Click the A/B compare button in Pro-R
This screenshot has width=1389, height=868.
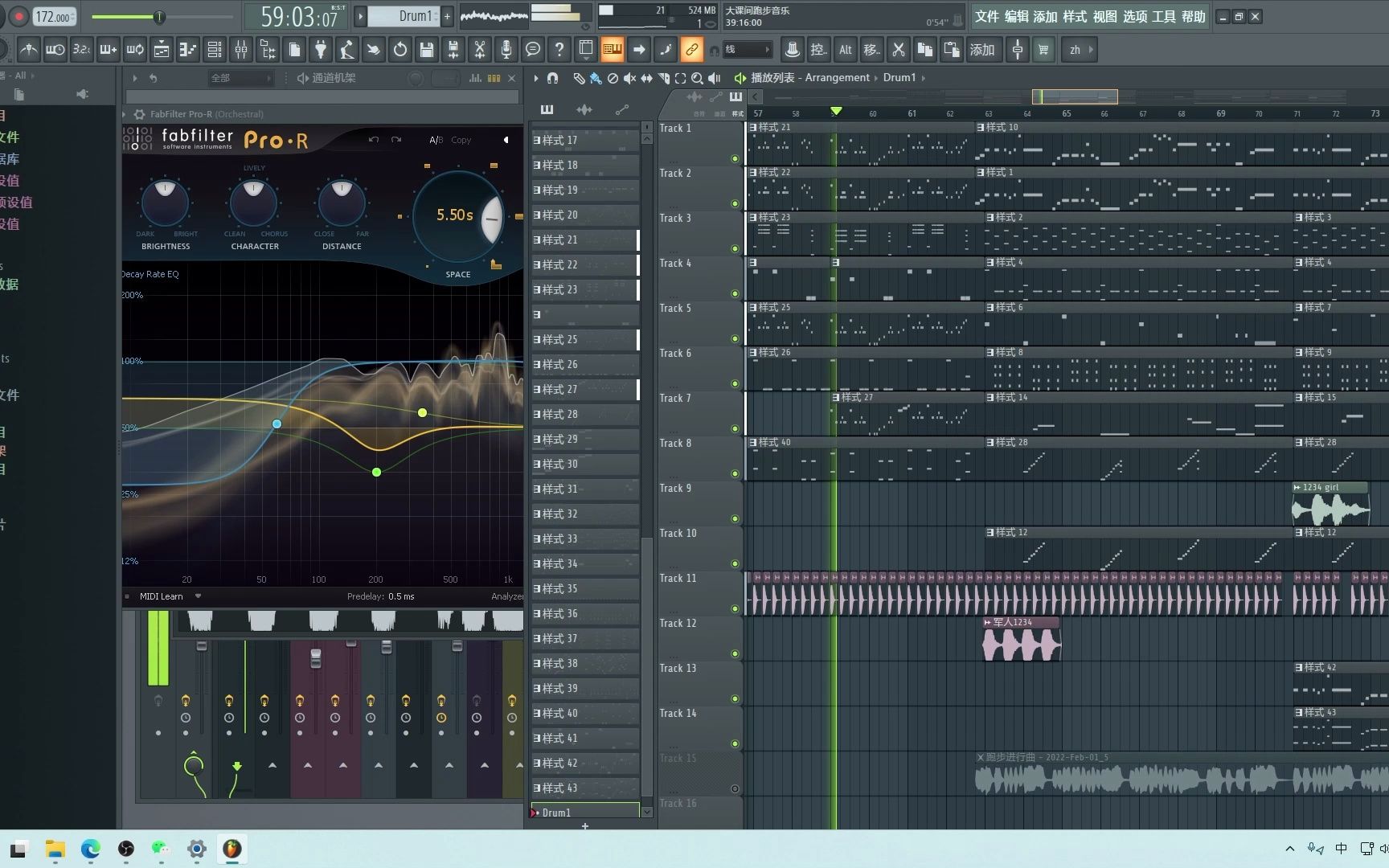436,140
